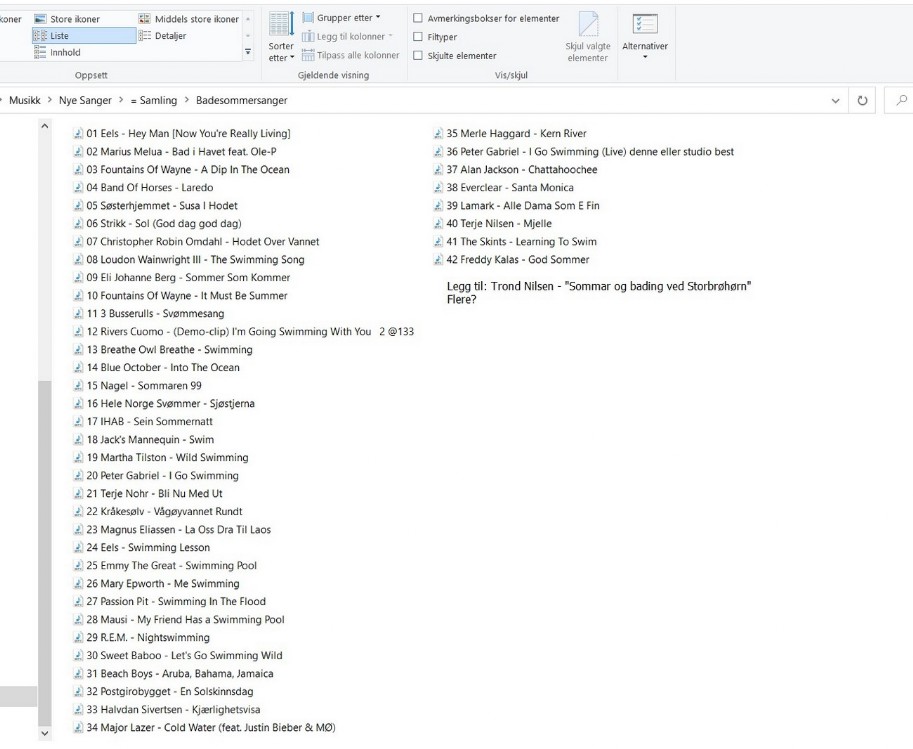913x749 pixels.
Task: Open the Grupper etter dropdown
Action: [341, 17]
